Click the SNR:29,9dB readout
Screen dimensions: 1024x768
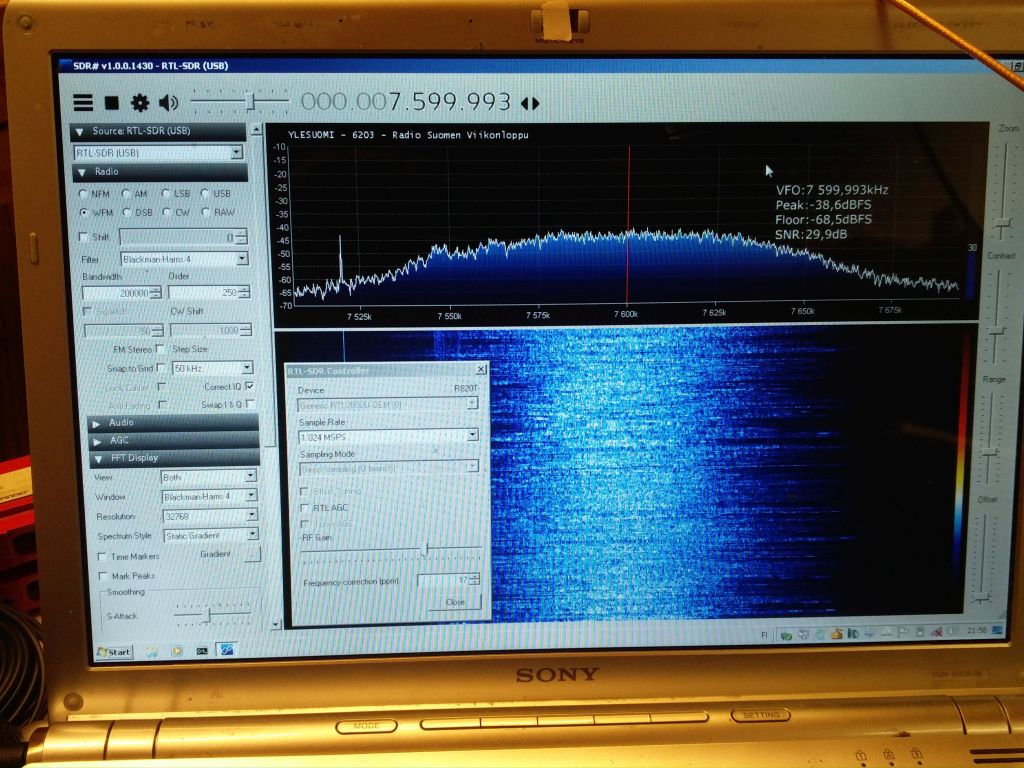click(811, 234)
